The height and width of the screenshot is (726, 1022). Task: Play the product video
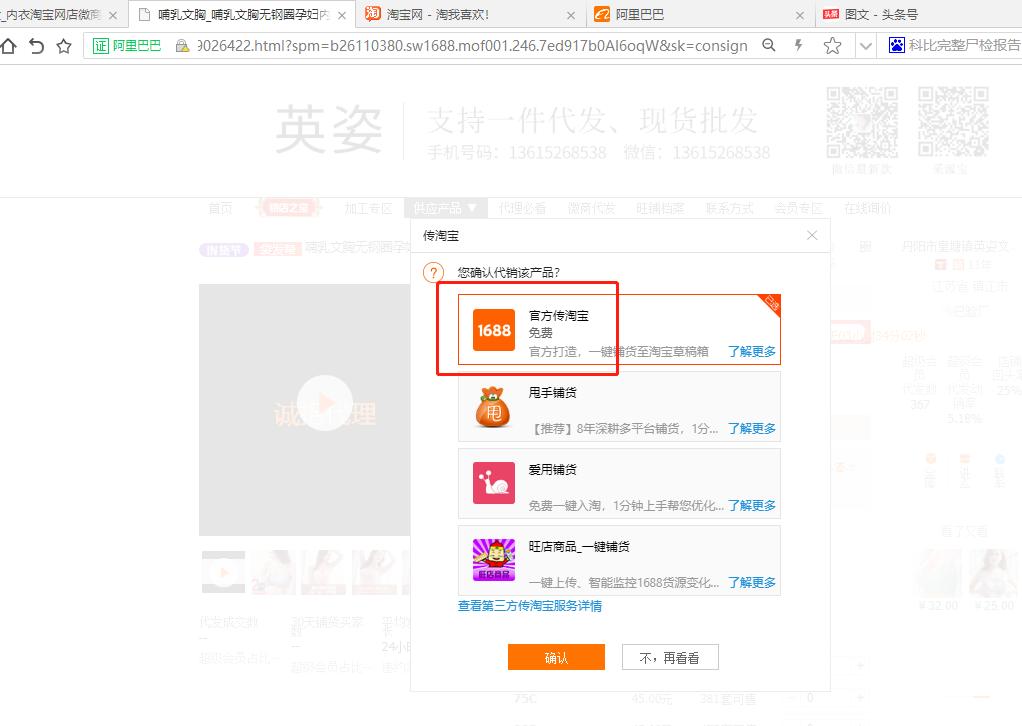[x=326, y=402]
